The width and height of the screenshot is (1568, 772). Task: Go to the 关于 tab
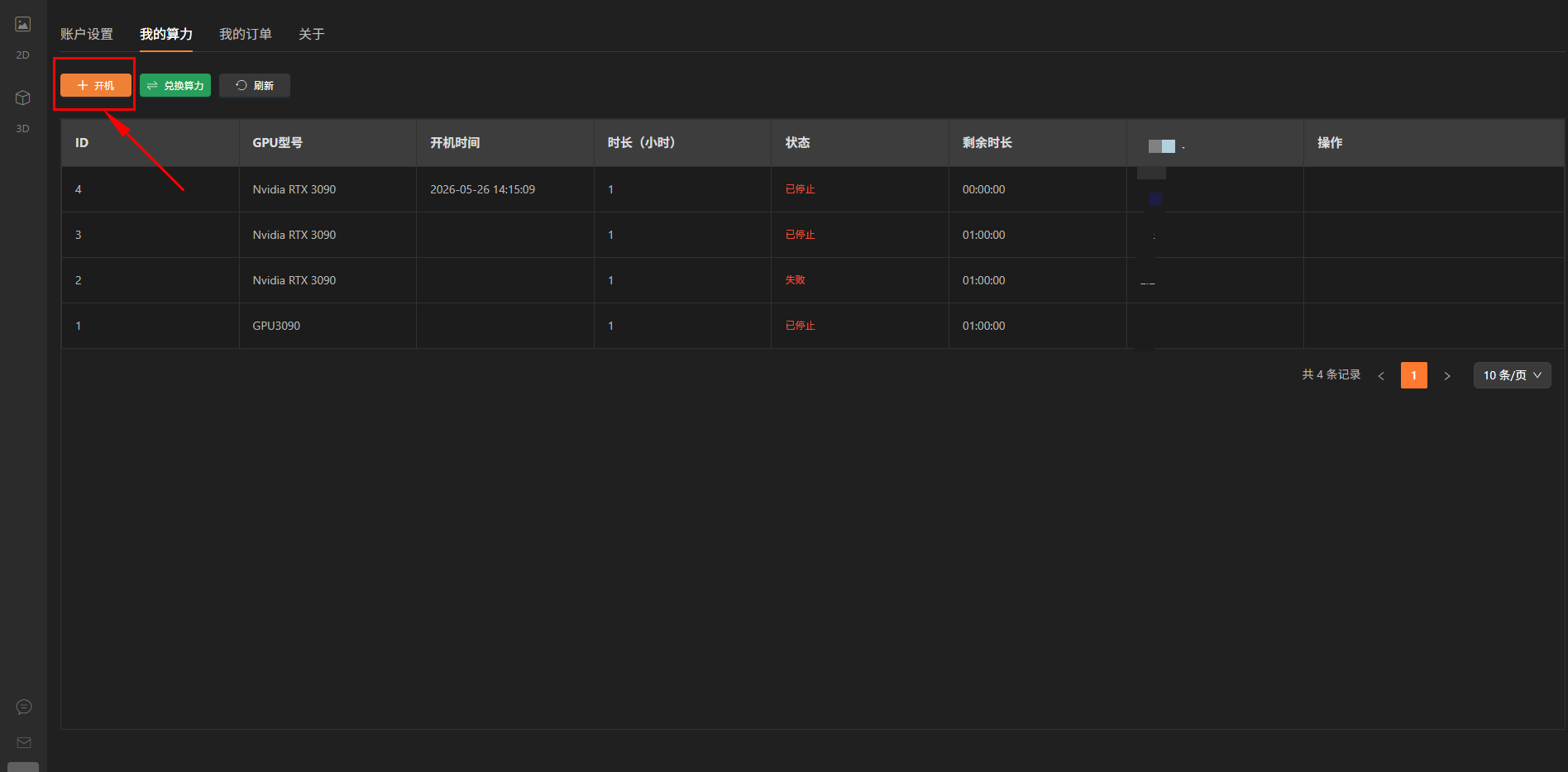[x=312, y=34]
